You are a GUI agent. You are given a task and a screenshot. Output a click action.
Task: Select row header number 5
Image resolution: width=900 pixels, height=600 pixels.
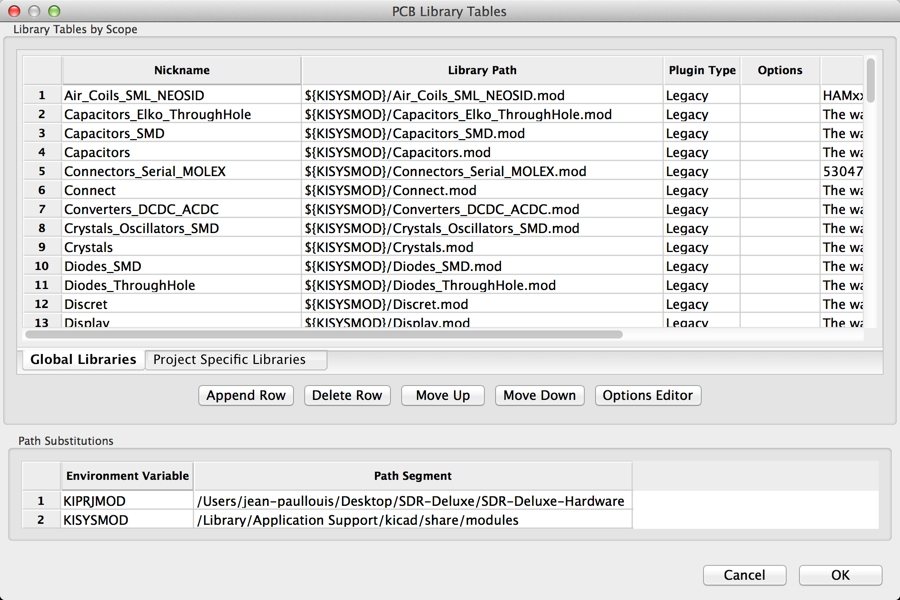[x=42, y=172]
